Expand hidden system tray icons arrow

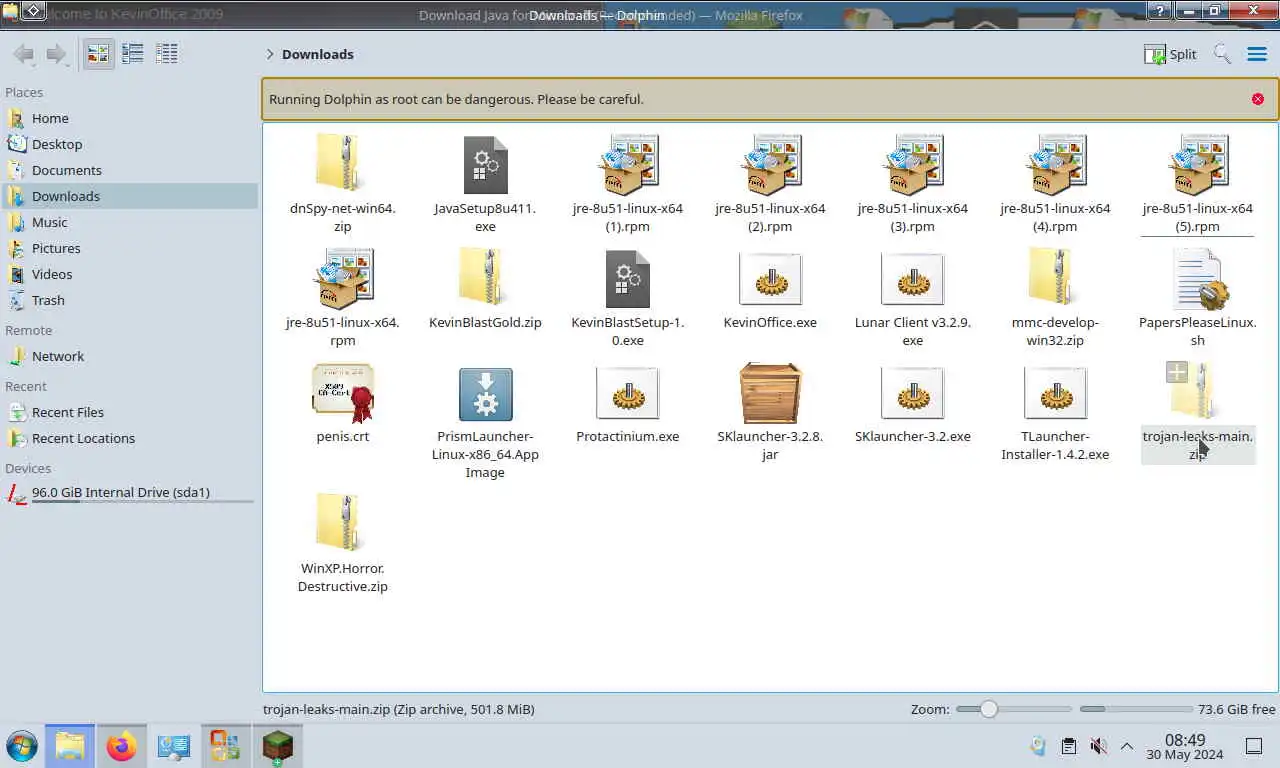1127,746
